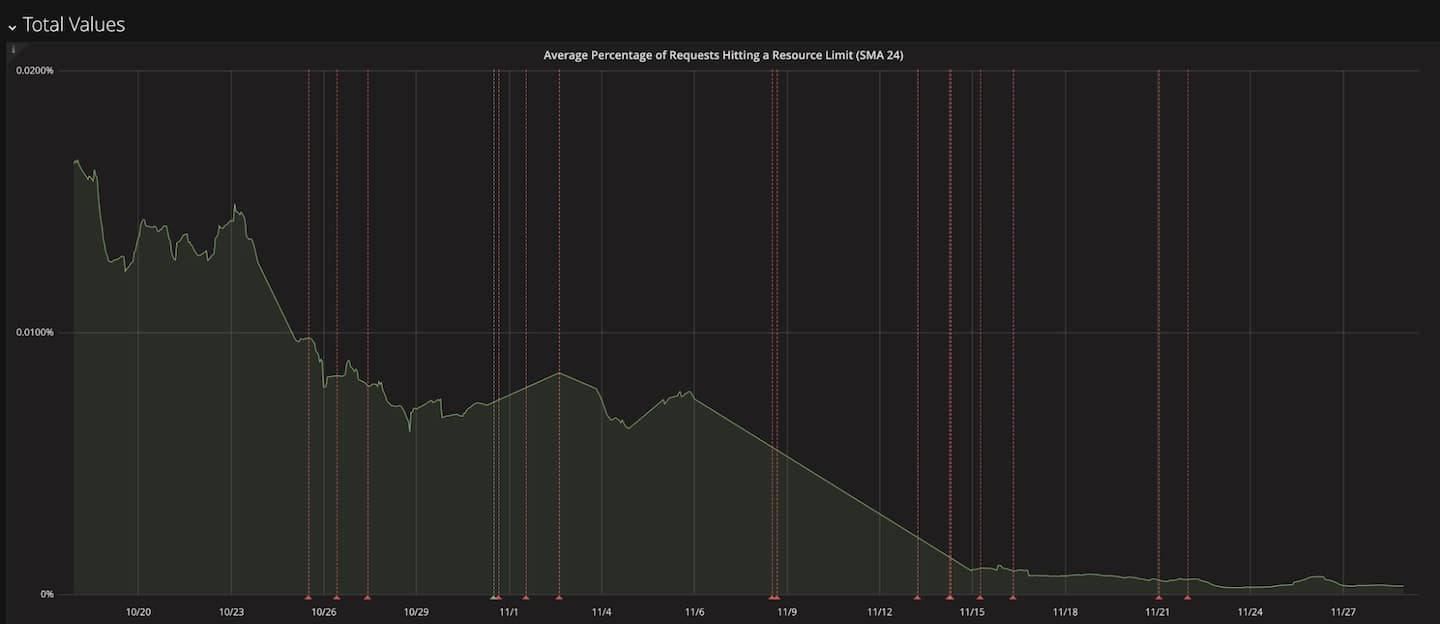Screen dimensions: 1440x624
Task: Open the Average Percentage of Requests panel title menu
Action: coord(722,55)
